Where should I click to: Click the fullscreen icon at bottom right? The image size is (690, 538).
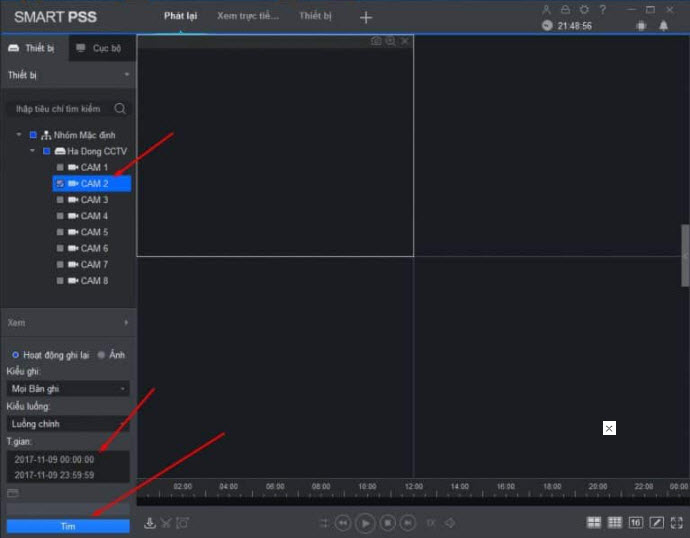click(x=677, y=522)
